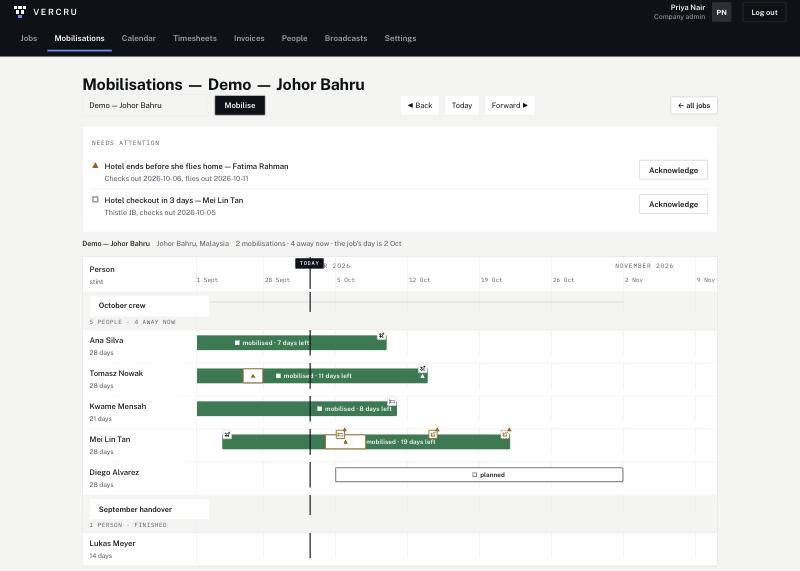
Task: Click status square on Kwame Mensah's mobilised bar
Action: [319, 409]
